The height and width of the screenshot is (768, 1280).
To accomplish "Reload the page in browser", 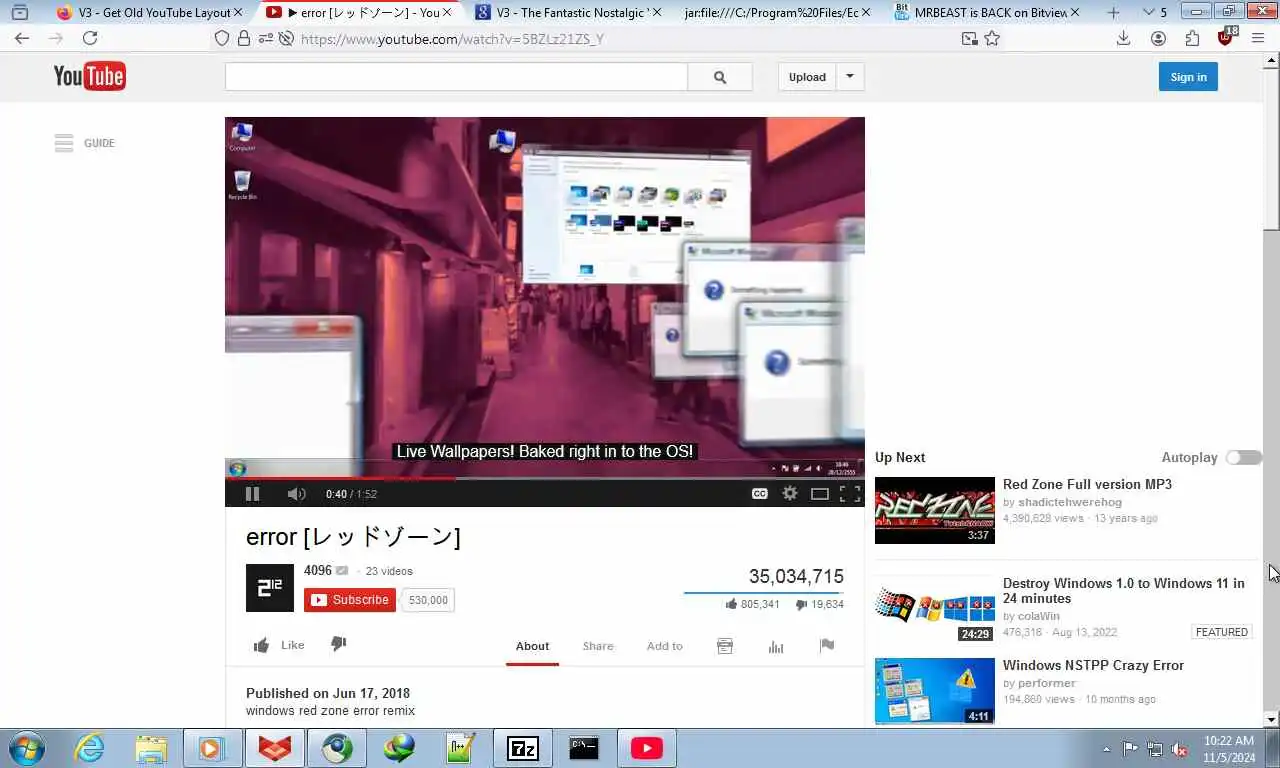I will [90, 38].
